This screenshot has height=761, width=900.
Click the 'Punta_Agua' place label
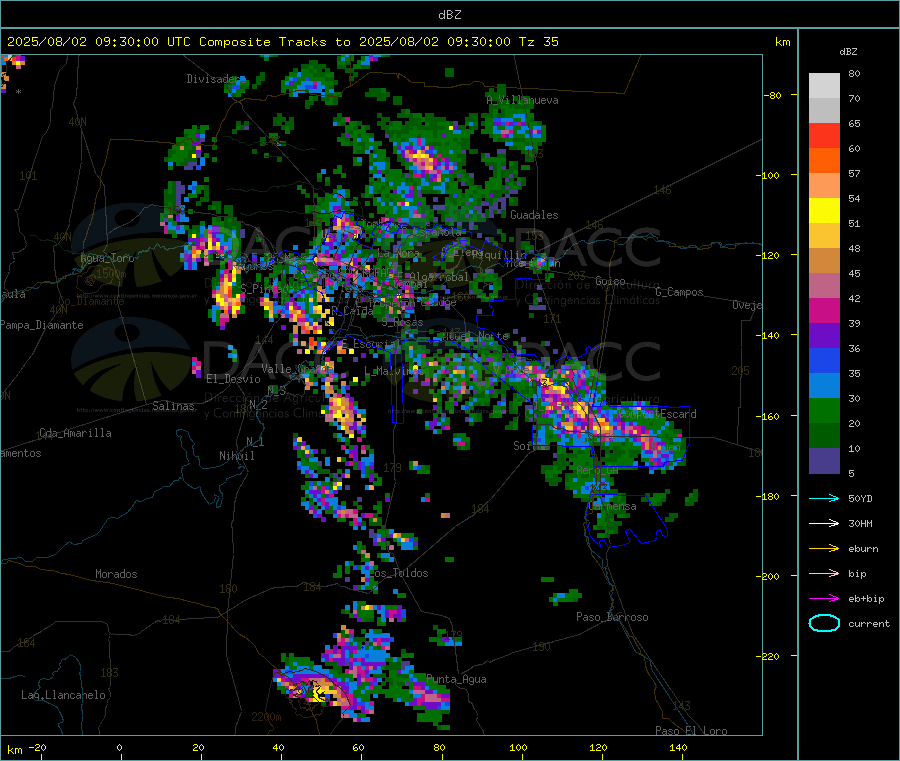[456, 680]
